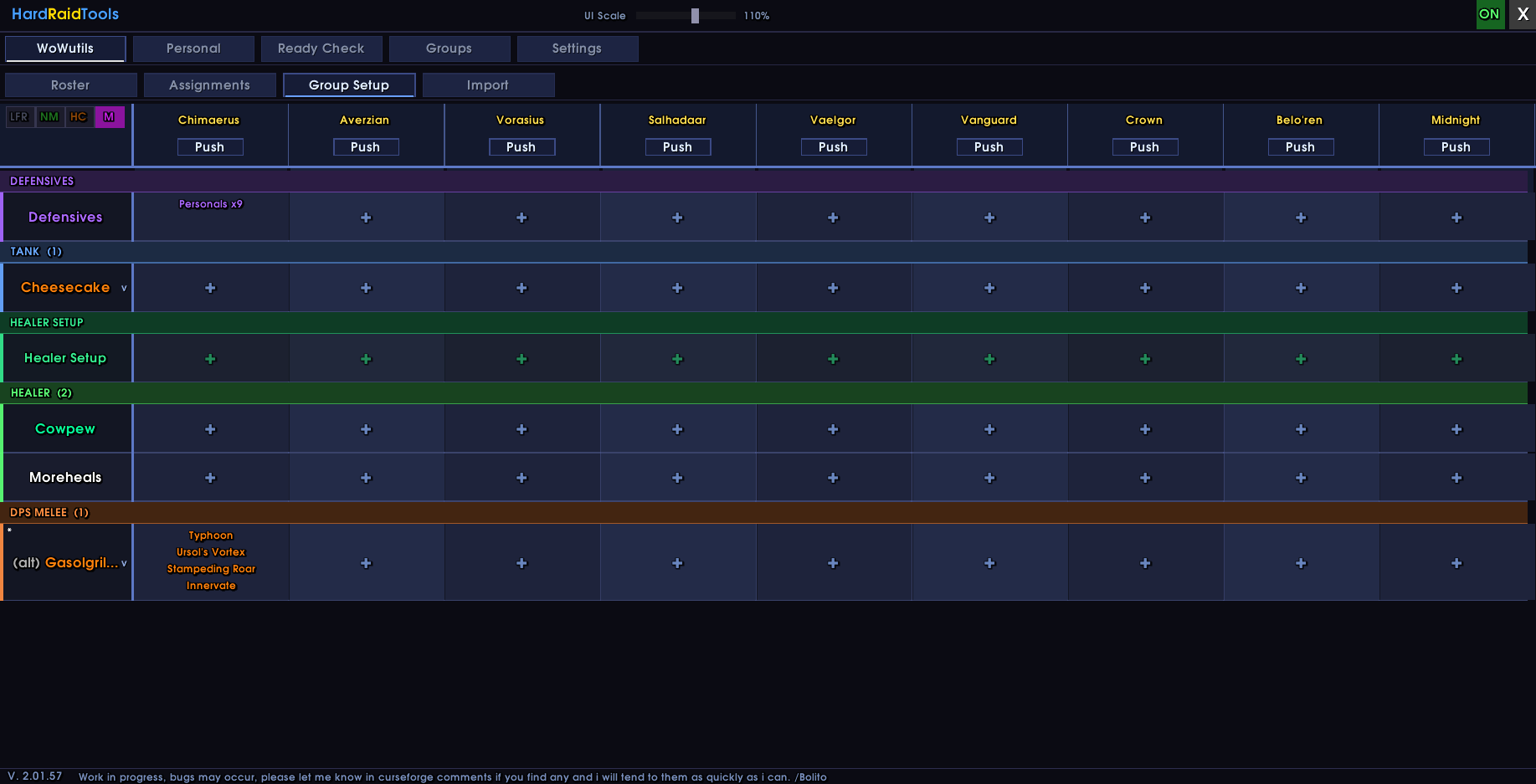This screenshot has width=1536, height=784.
Task: Add Gasolgril assignment for Midnight
Action: tap(1456, 563)
